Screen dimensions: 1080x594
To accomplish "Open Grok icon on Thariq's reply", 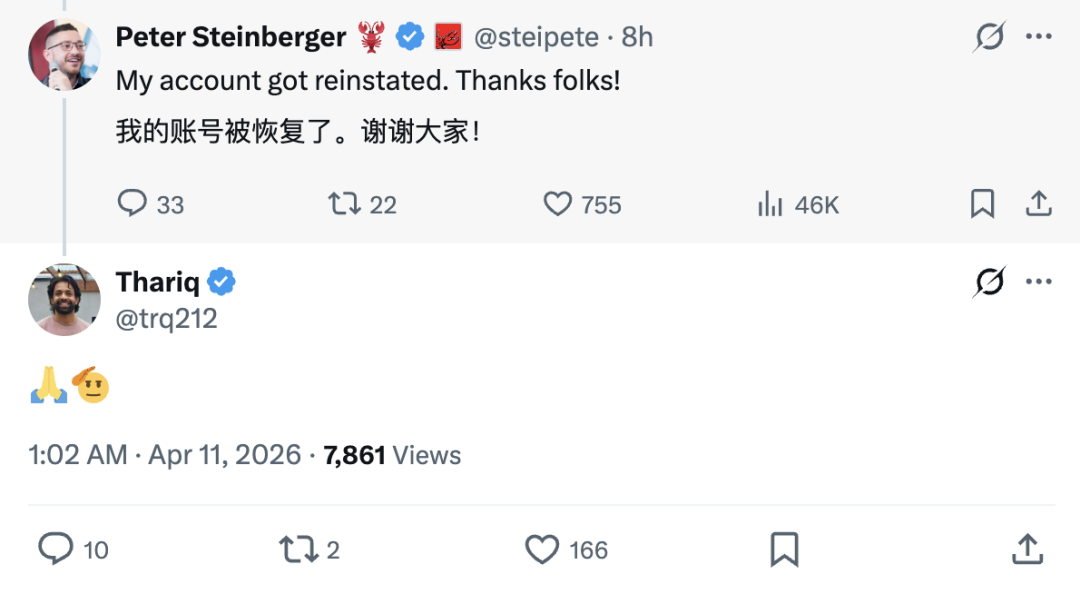I will (989, 283).
